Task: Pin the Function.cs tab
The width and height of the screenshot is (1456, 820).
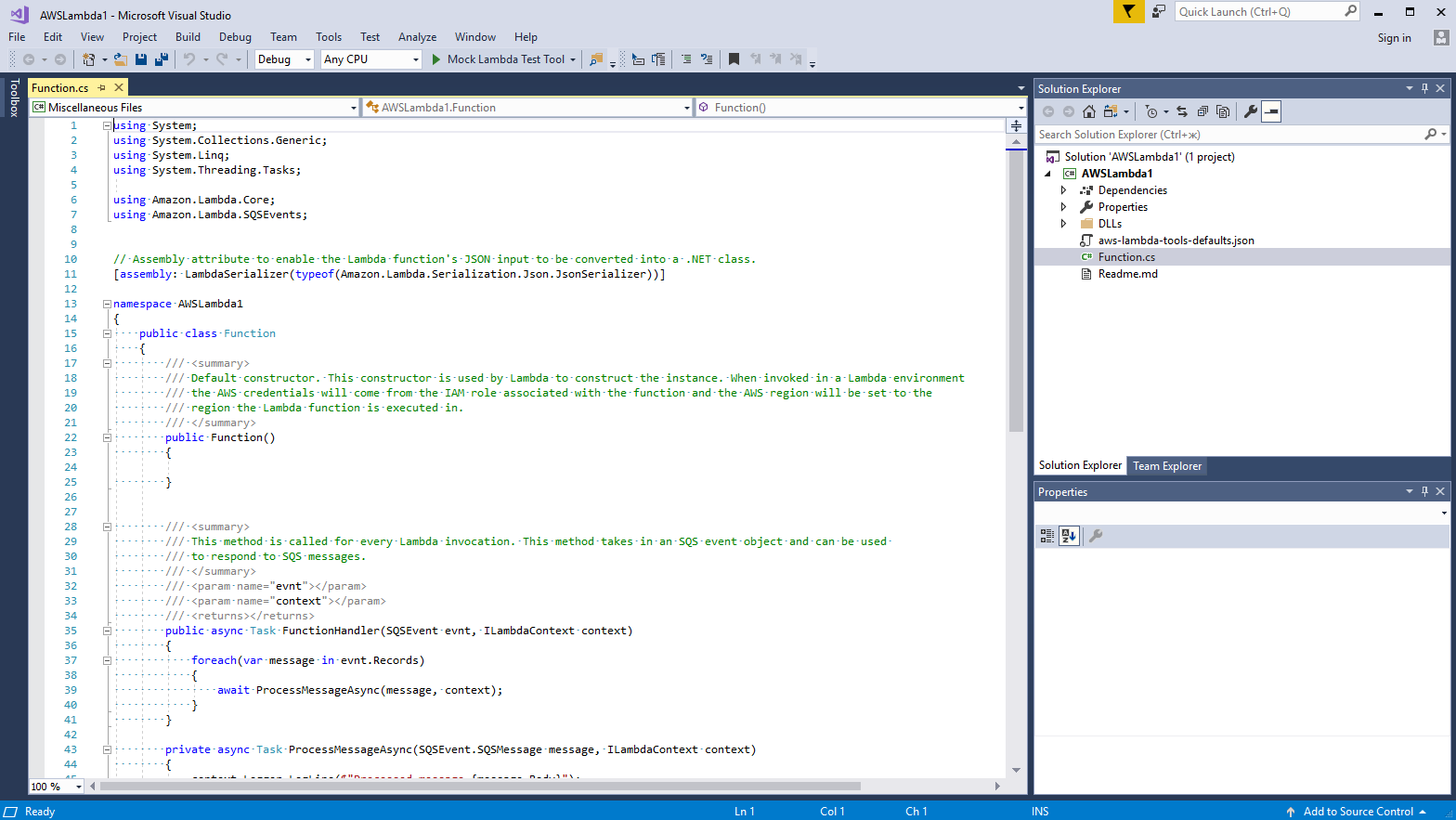Action: point(102,88)
